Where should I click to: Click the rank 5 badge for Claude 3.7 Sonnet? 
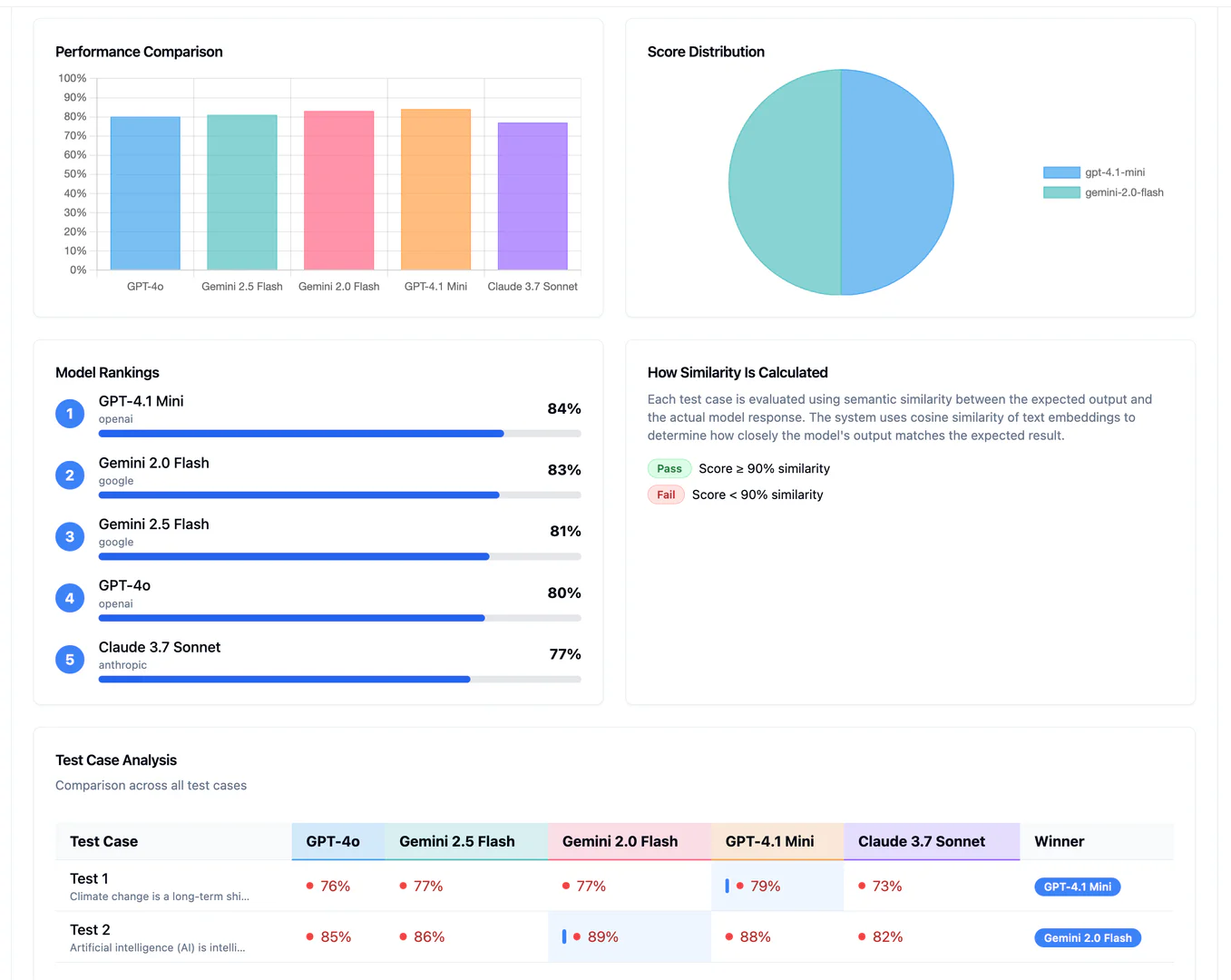coord(70,660)
